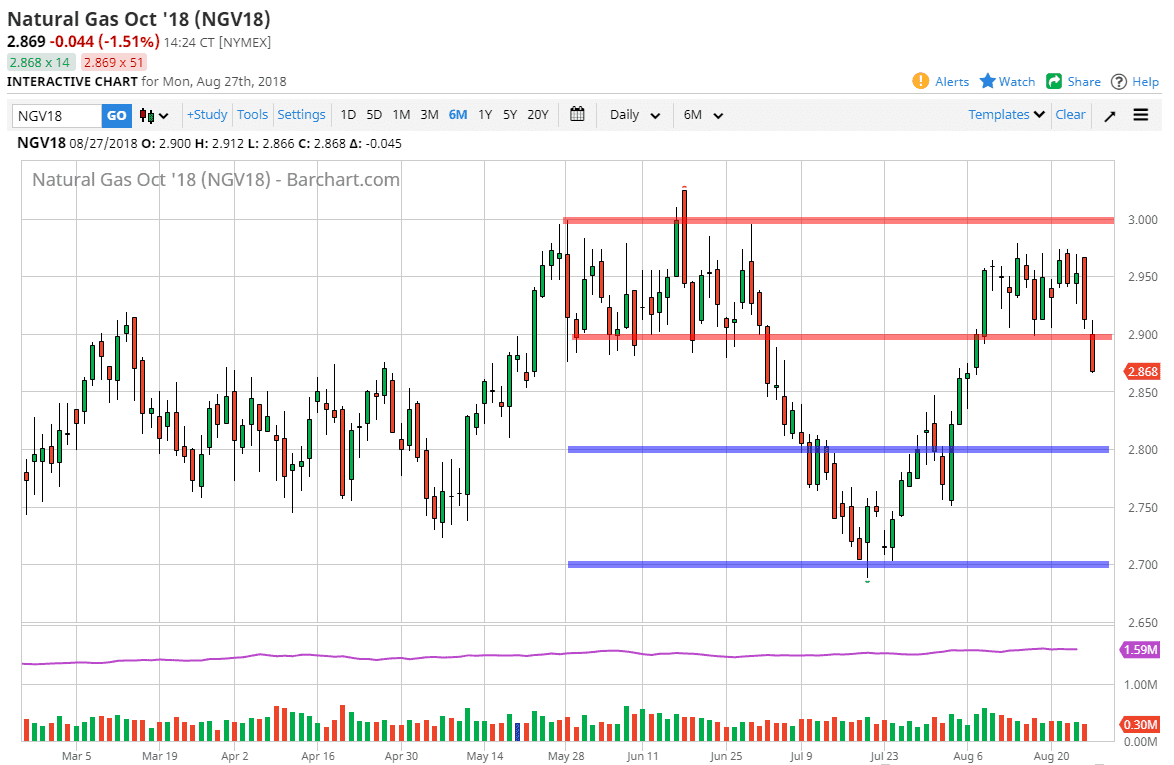Viewport: 1174px width, 765px height.
Task: Click the purple open interest line
Action: (x=550, y=655)
